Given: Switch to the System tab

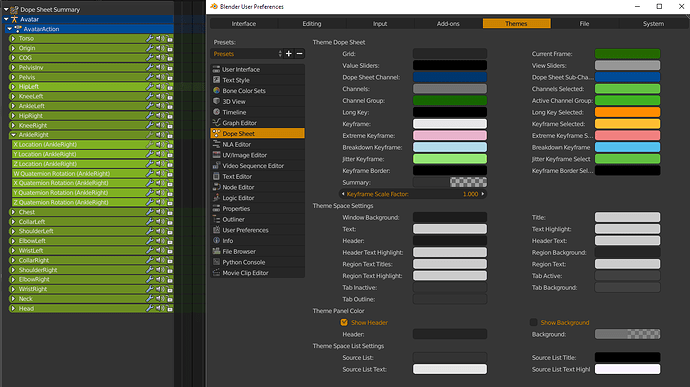Looking at the screenshot, I should point(653,24).
